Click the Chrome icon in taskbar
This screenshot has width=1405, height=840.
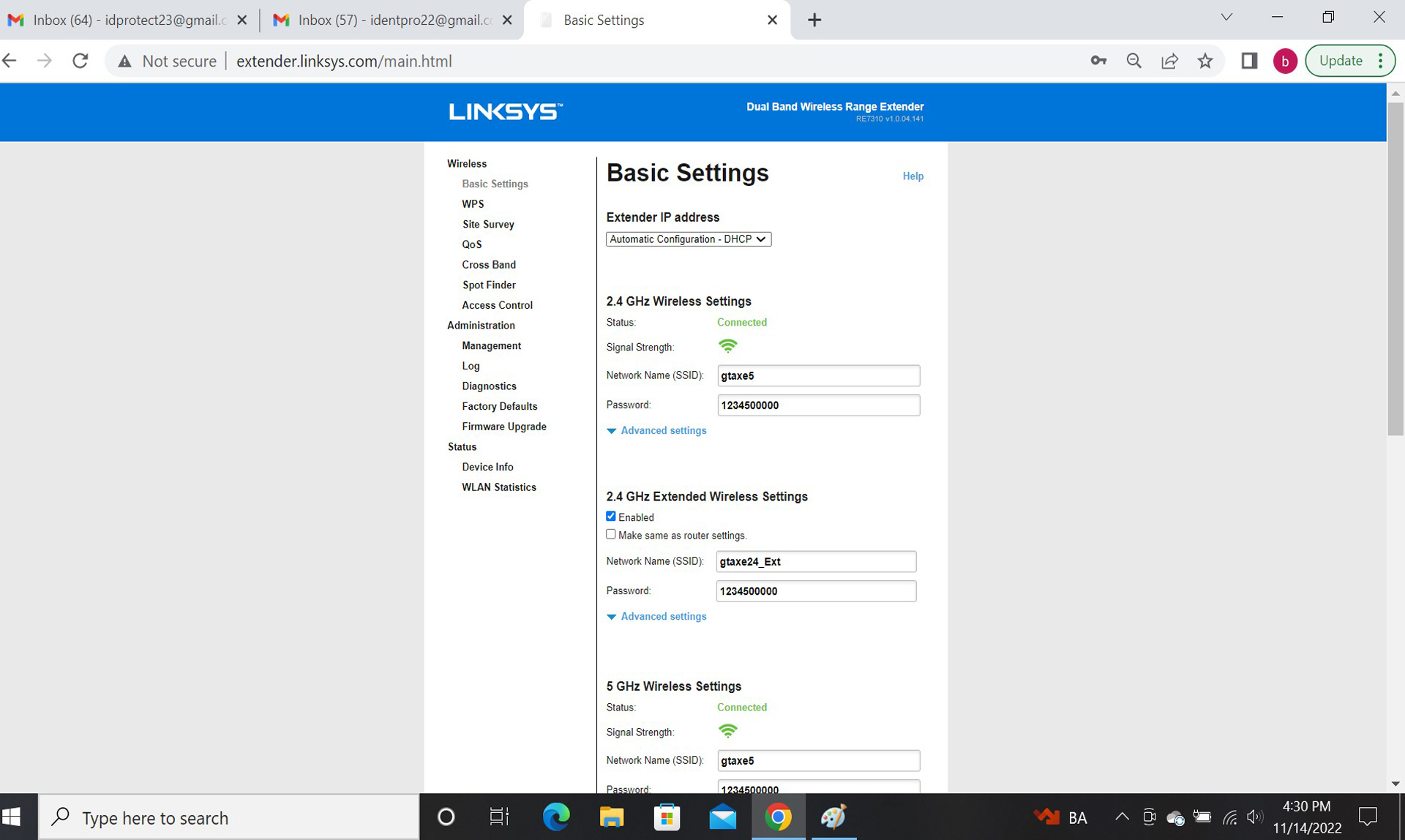779,817
